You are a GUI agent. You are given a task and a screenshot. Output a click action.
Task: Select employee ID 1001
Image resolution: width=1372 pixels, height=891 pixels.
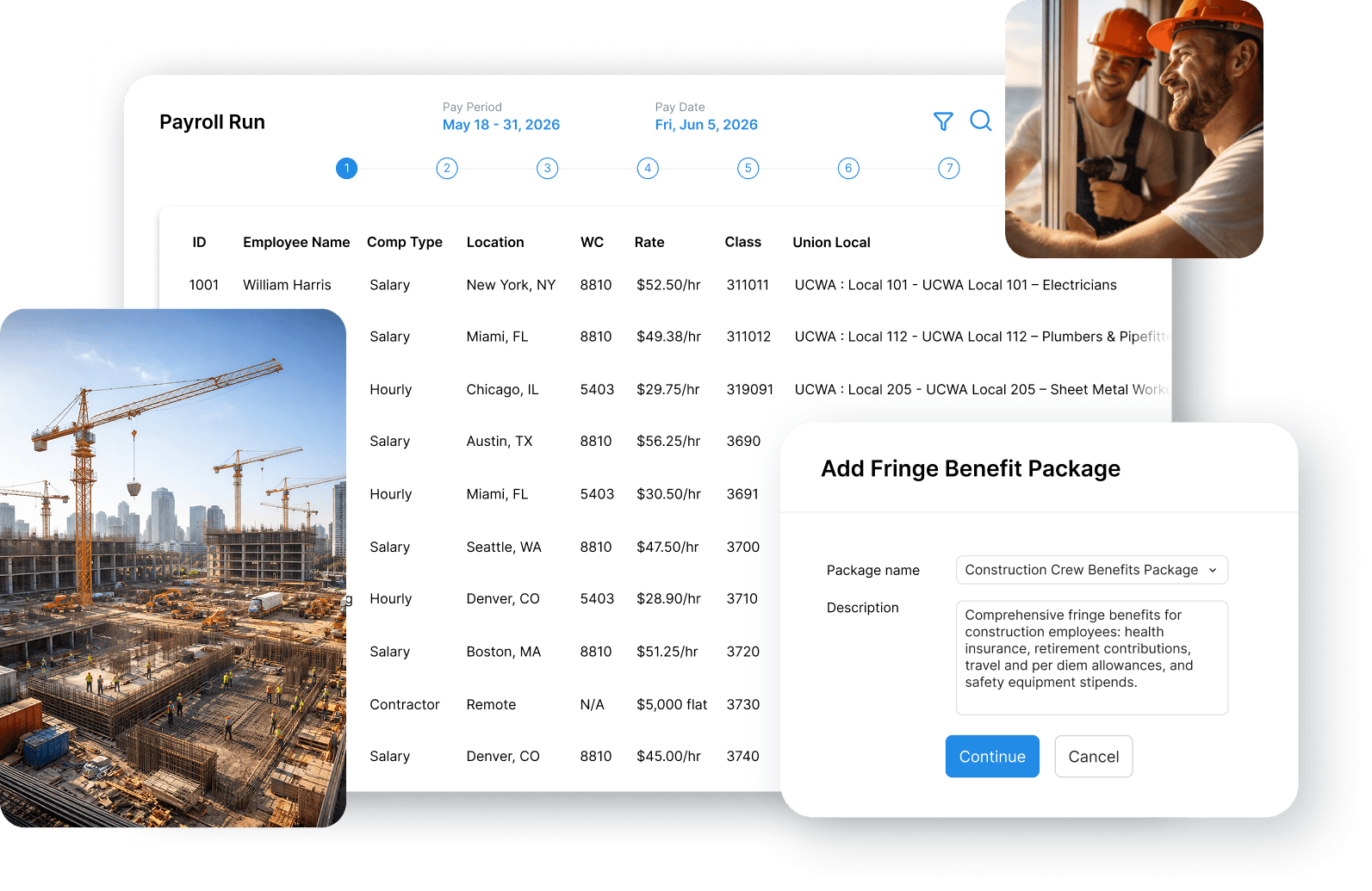[204, 285]
